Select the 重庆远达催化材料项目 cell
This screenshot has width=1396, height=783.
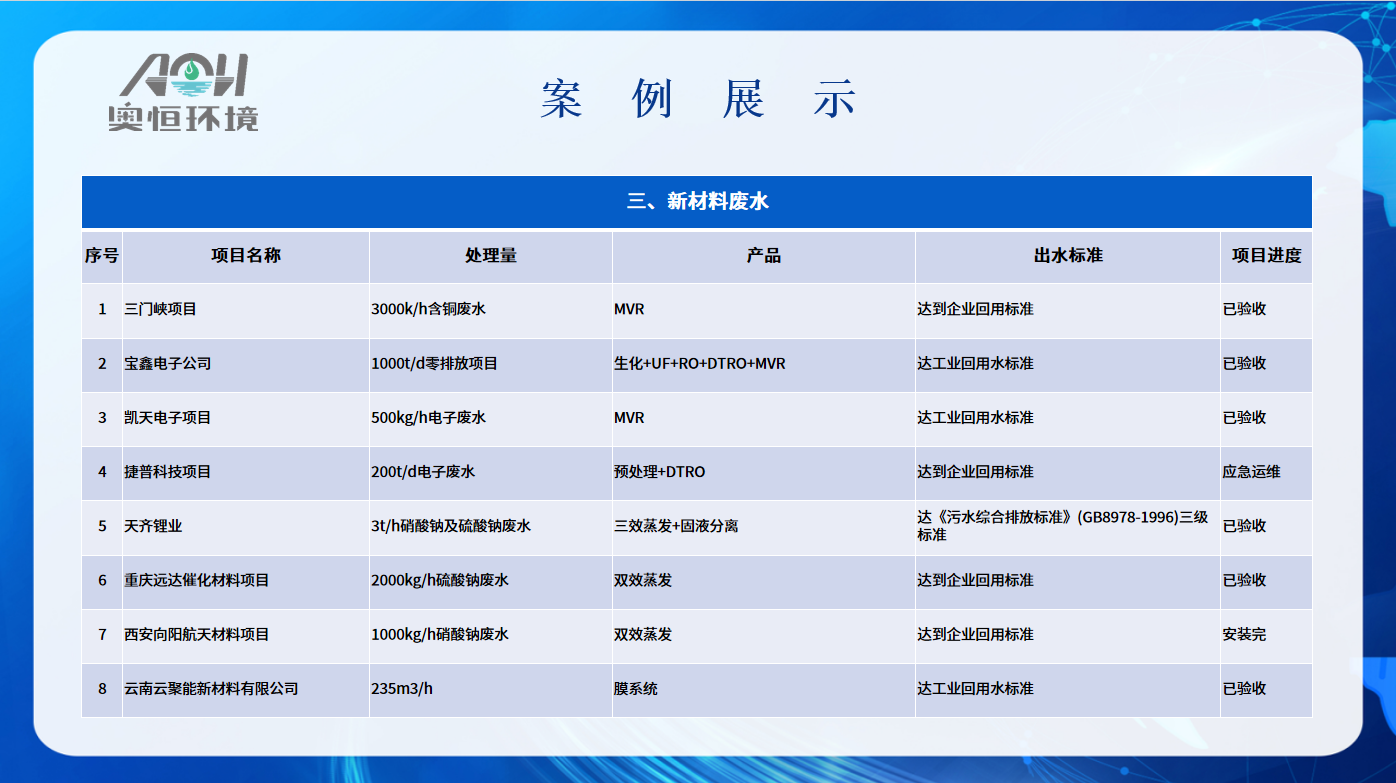(197, 581)
